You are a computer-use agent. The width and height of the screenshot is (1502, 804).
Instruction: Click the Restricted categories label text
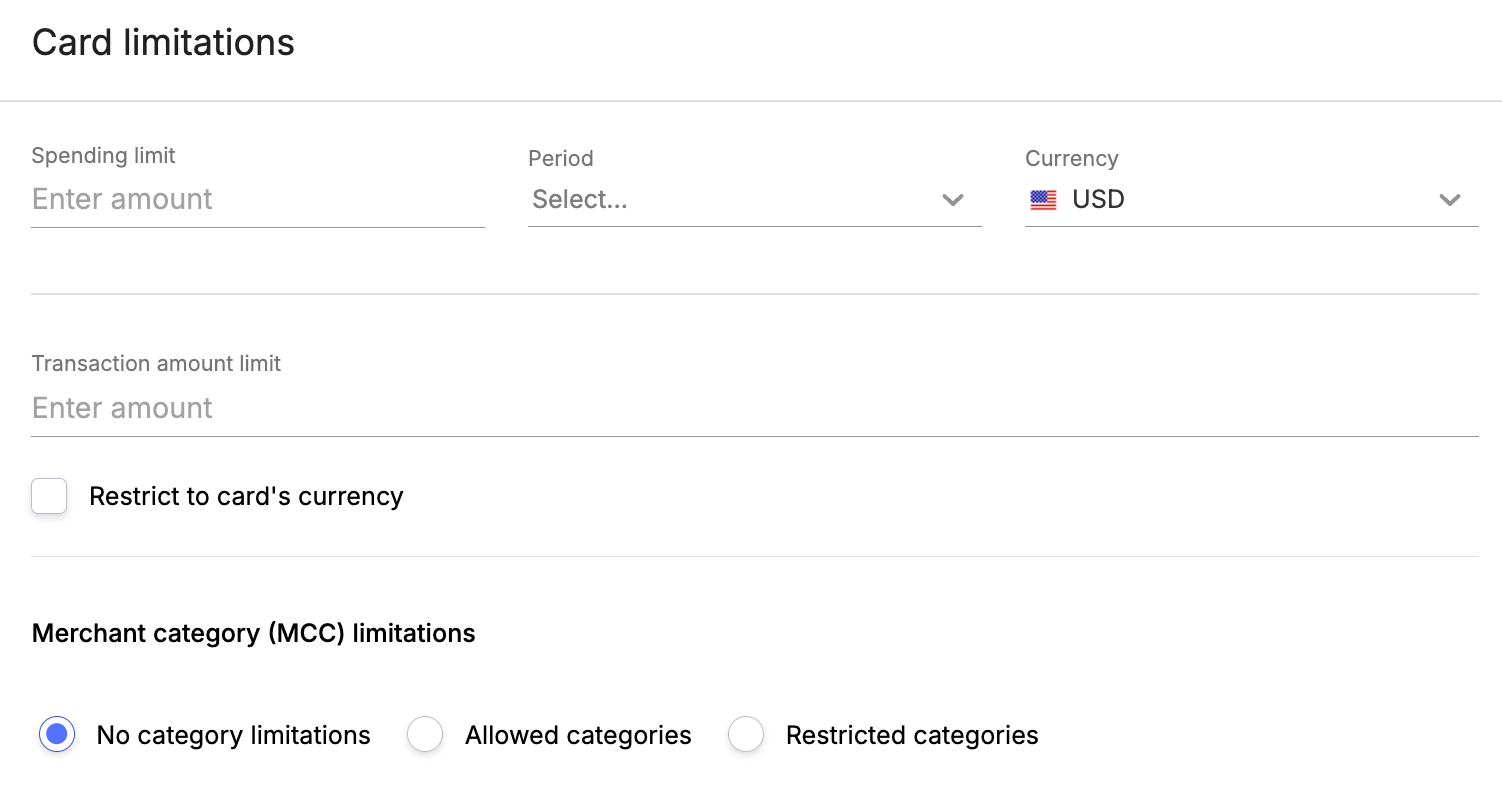(x=912, y=735)
